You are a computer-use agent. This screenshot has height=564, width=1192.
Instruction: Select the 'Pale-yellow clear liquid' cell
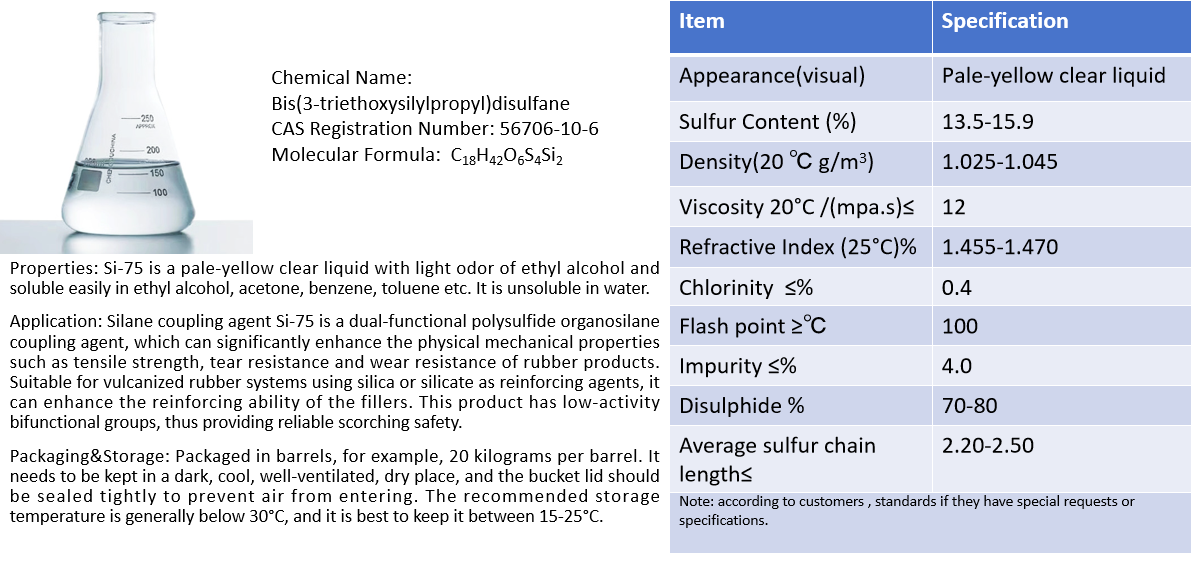point(1054,76)
